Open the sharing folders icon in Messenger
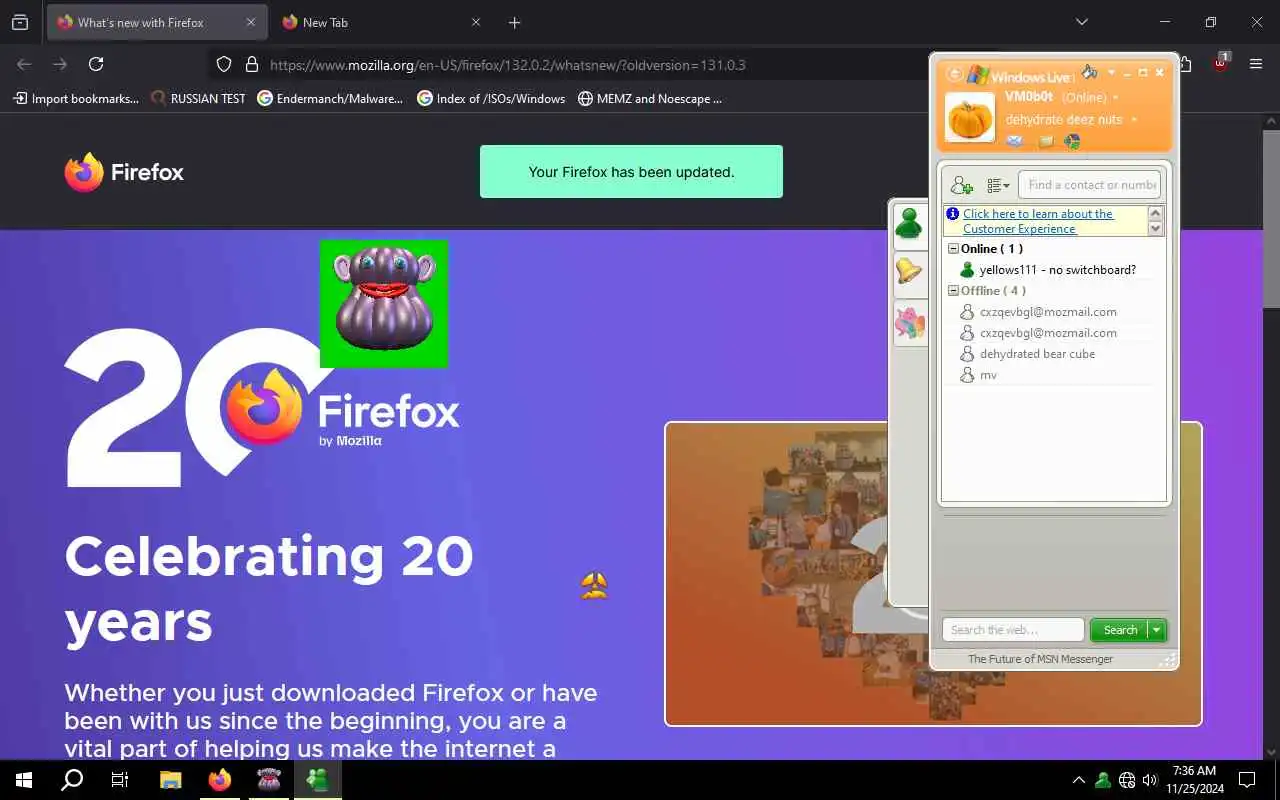Viewport: 1280px width, 800px height. (1046, 141)
